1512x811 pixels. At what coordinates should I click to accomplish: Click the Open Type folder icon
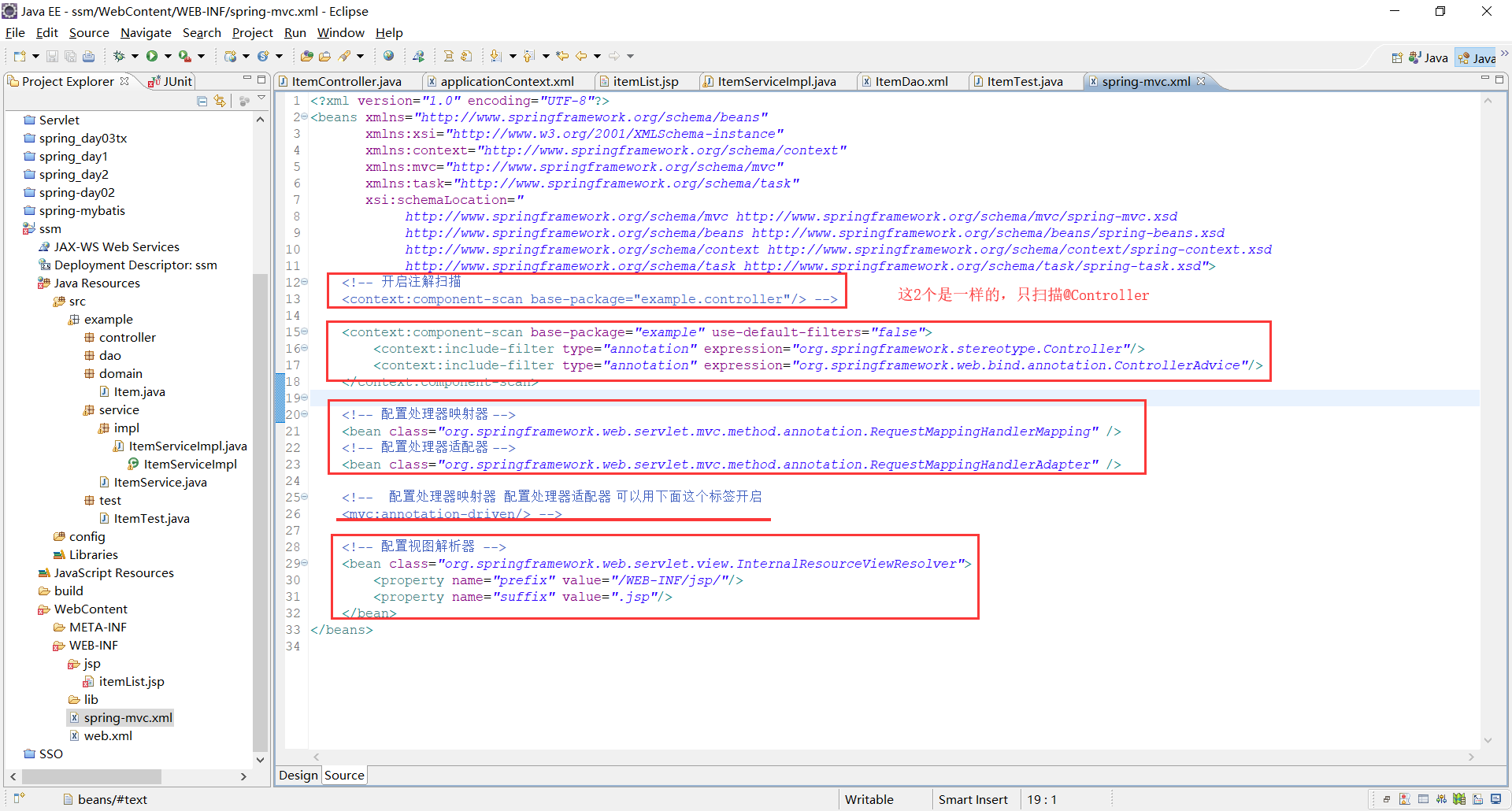307,56
